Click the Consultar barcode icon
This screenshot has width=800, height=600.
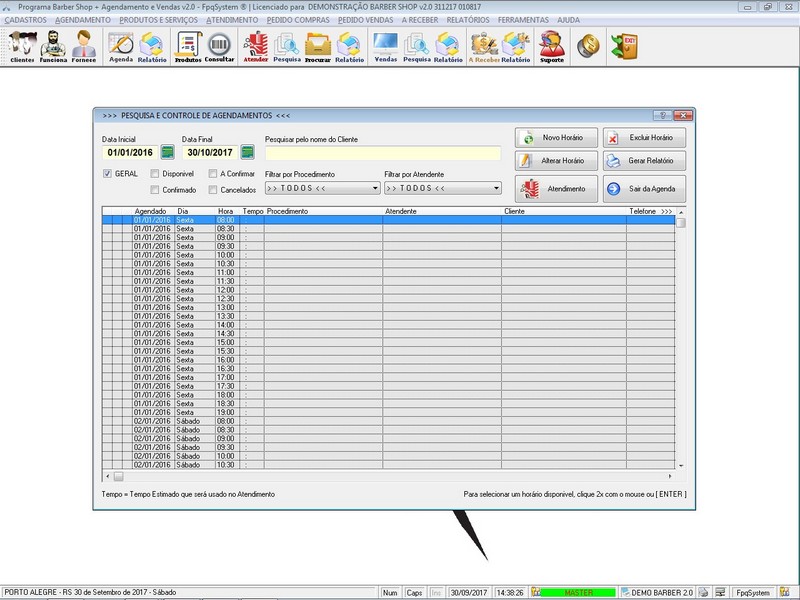tap(219, 46)
